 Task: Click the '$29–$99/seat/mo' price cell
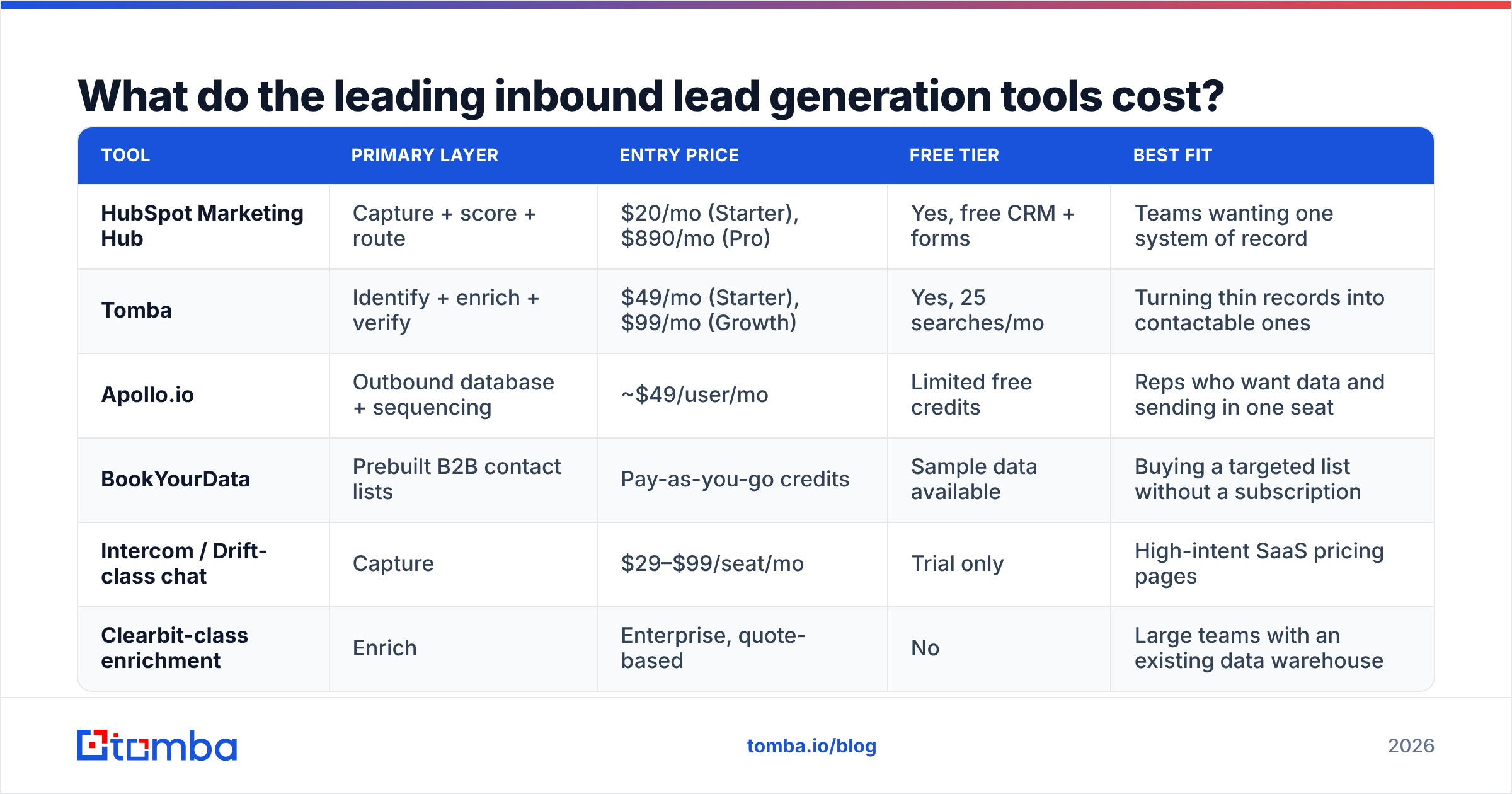[743, 564]
